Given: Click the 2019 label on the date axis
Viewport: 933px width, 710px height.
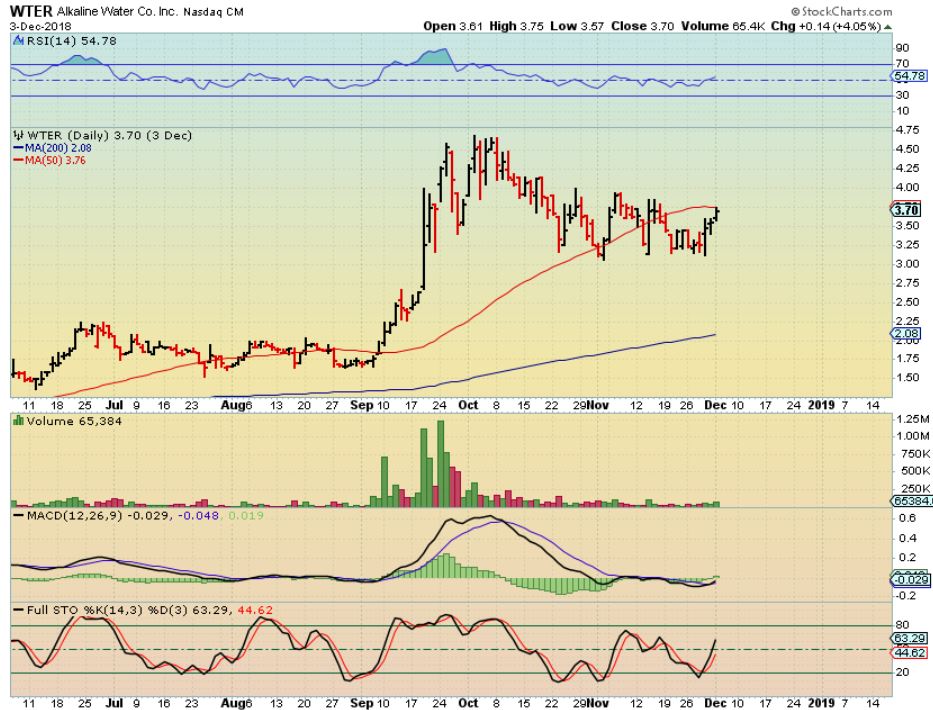Looking at the screenshot, I should (820, 406).
